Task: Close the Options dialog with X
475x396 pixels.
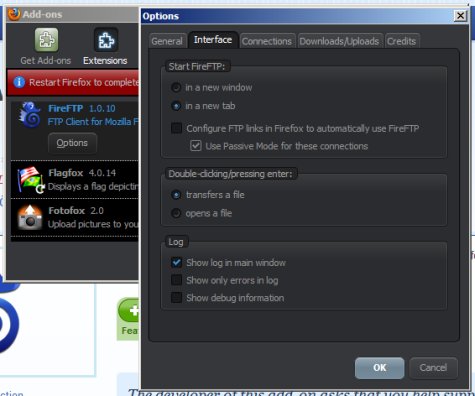Action: tap(460, 16)
